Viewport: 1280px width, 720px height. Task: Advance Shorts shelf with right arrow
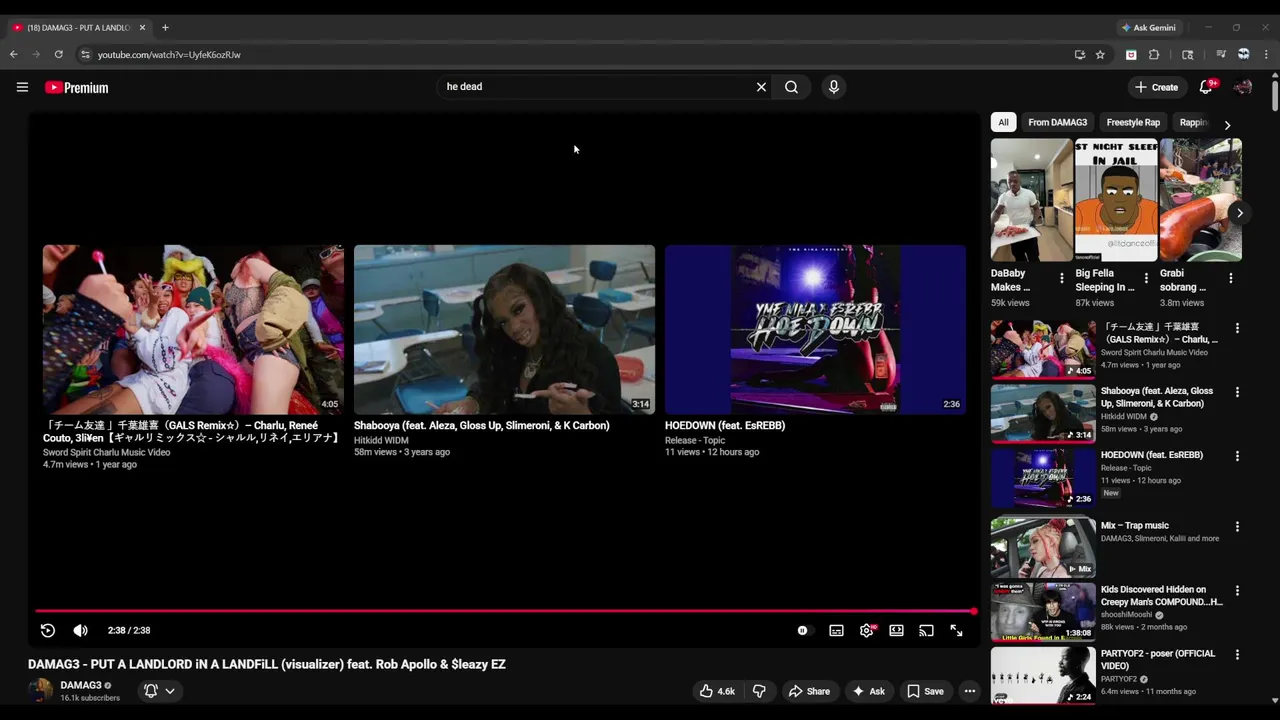point(1239,213)
